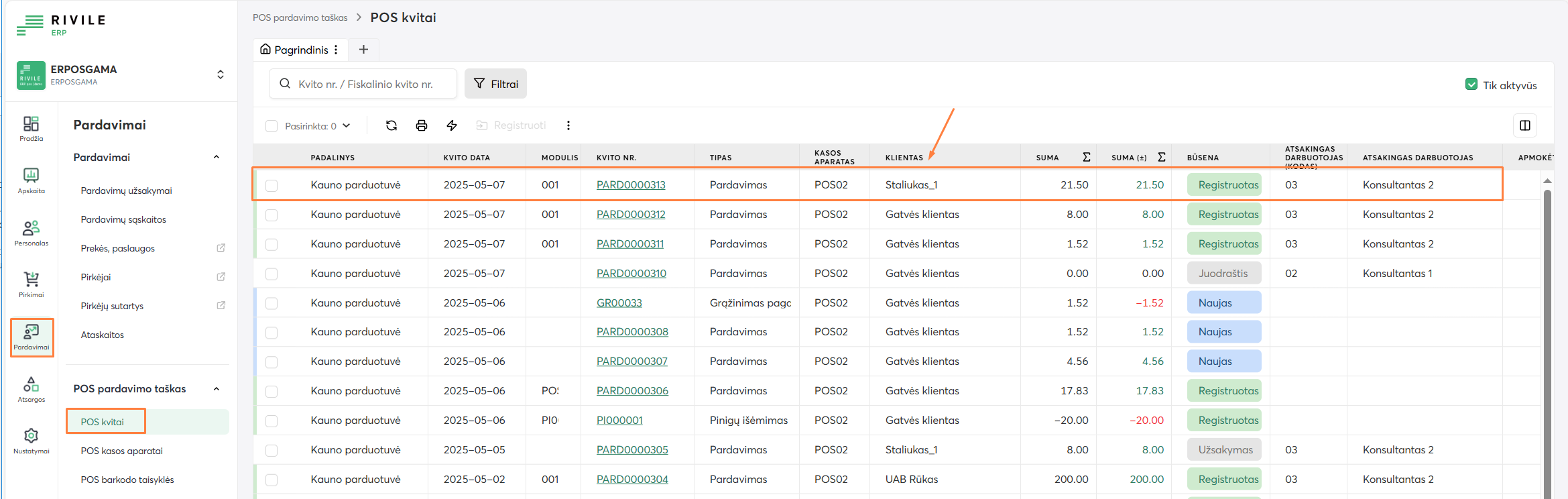This screenshot has width=1568, height=499.
Task: Collapse the POS pardavimo taškas section
Action: tap(217, 389)
